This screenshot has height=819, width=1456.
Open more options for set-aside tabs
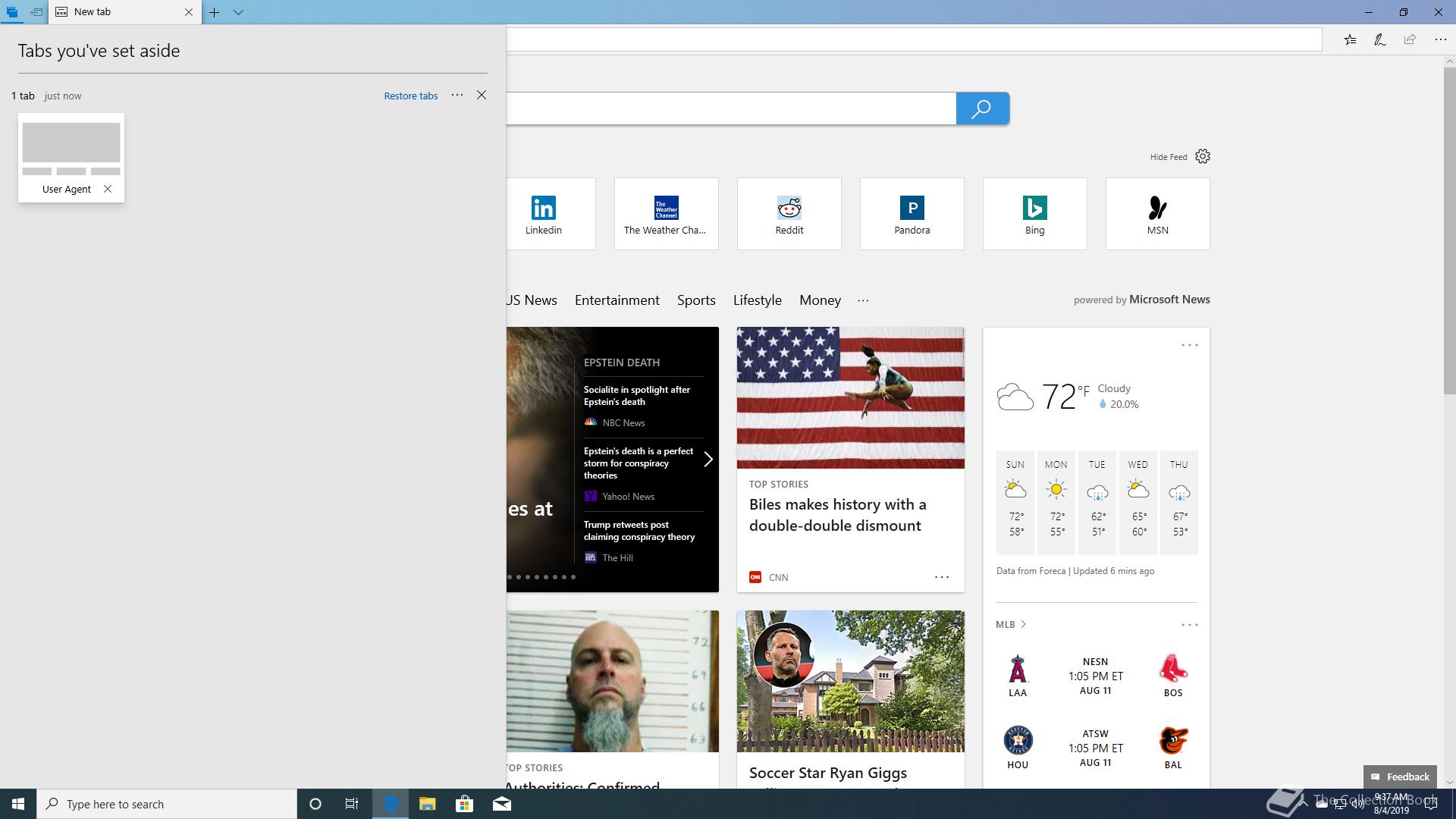point(457,95)
